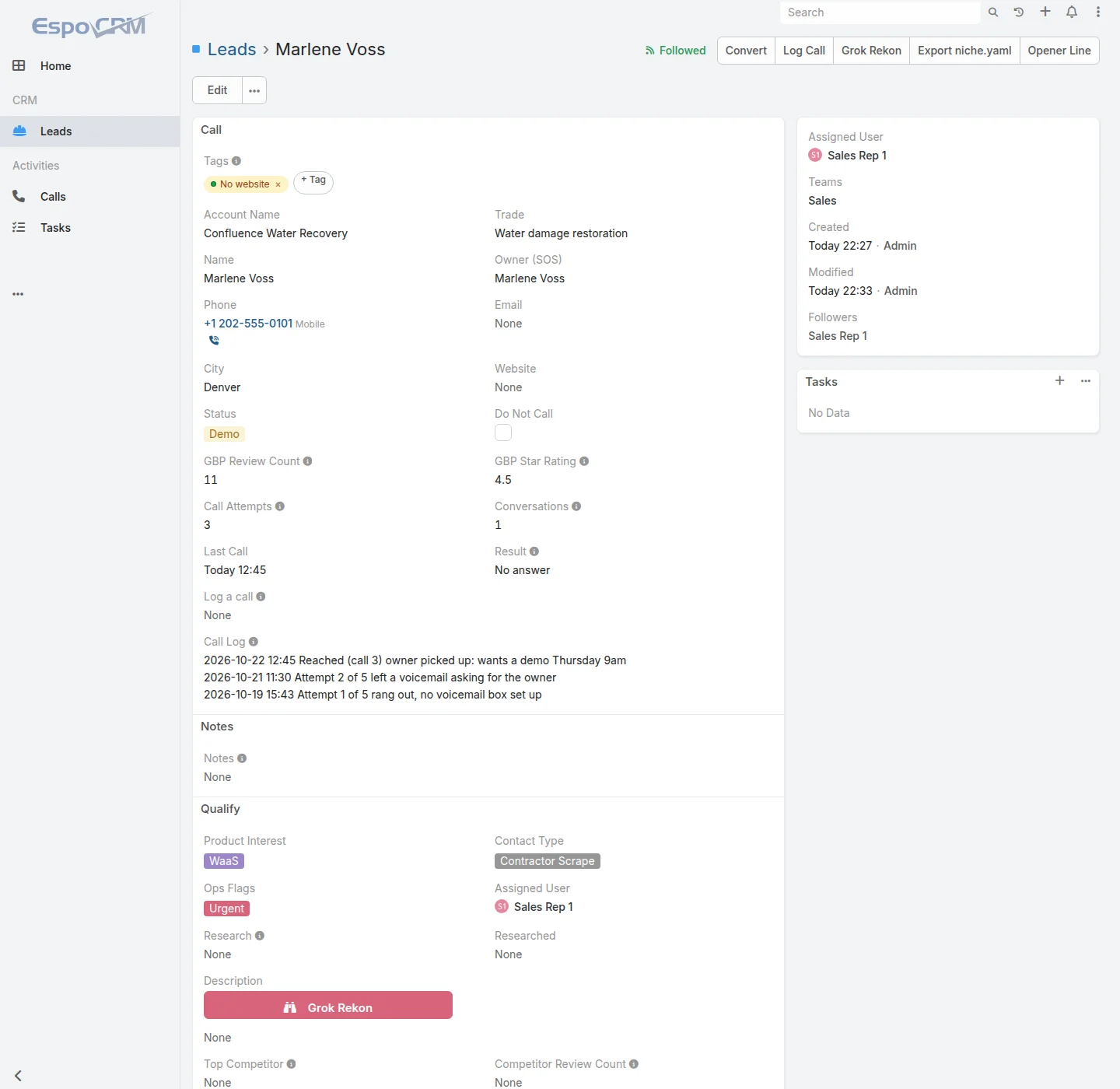Open the dropdown next to Edit
The width and height of the screenshot is (1120, 1089).
(254, 90)
